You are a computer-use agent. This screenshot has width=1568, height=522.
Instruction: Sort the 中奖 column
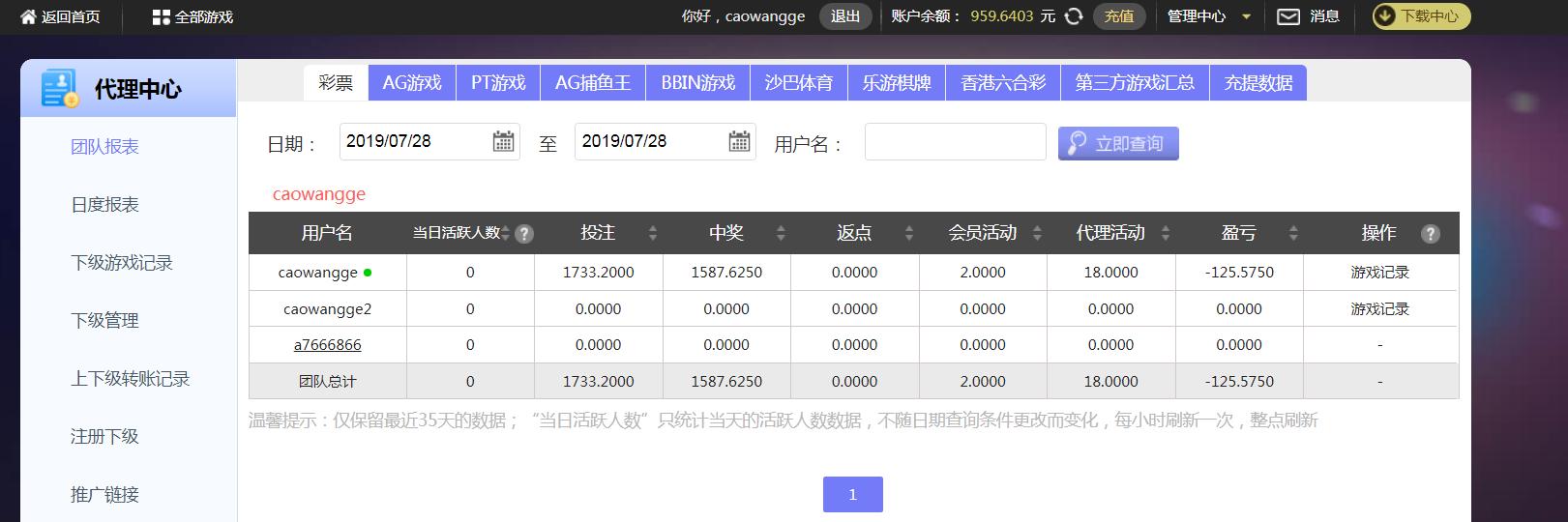(781, 233)
